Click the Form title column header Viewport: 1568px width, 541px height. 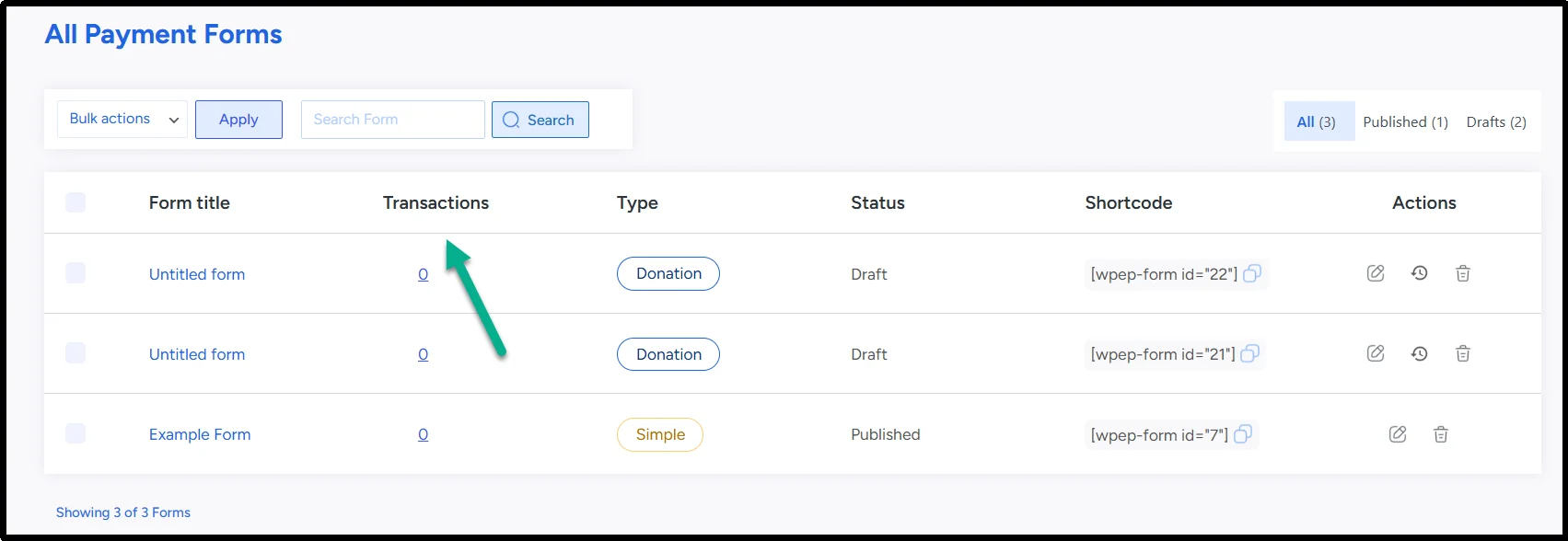point(190,203)
